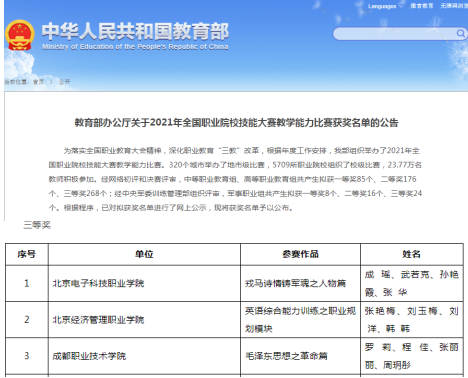Open the Languages dropdown
This screenshot has width=468, height=378.
click(385, 6)
